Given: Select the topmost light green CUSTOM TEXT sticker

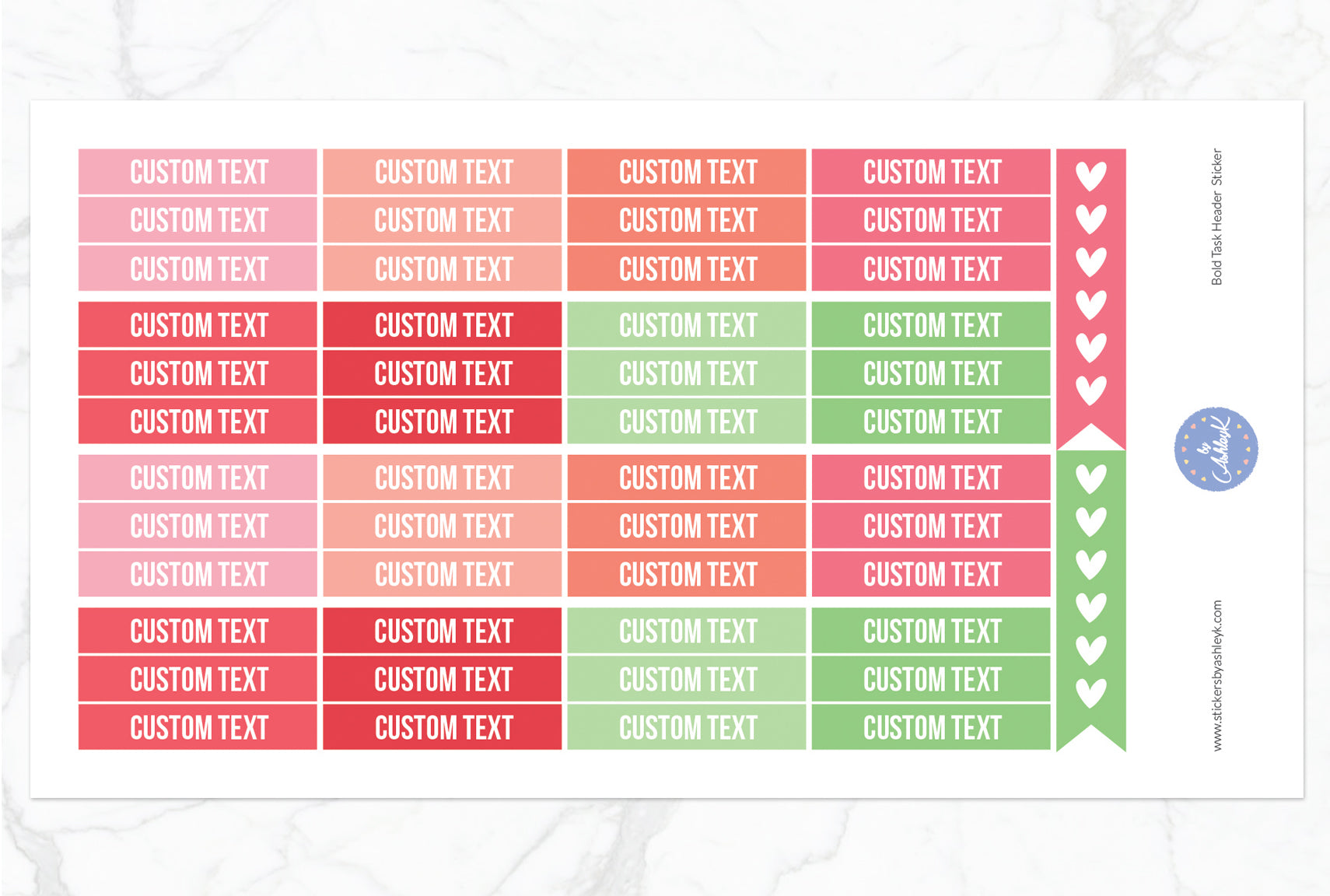Looking at the screenshot, I should [x=687, y=325].
